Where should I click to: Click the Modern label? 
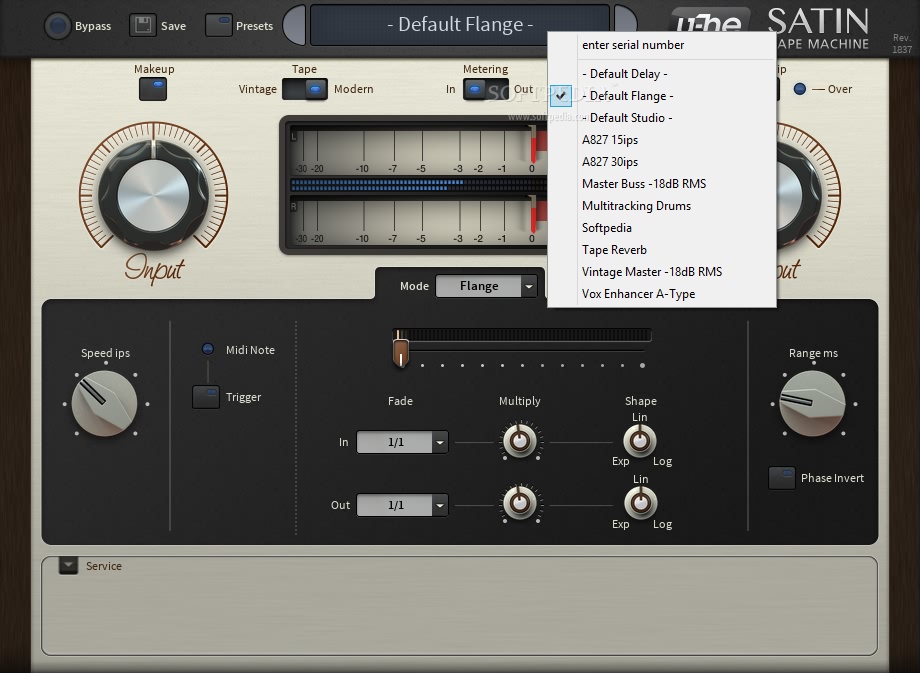point(354,89)
